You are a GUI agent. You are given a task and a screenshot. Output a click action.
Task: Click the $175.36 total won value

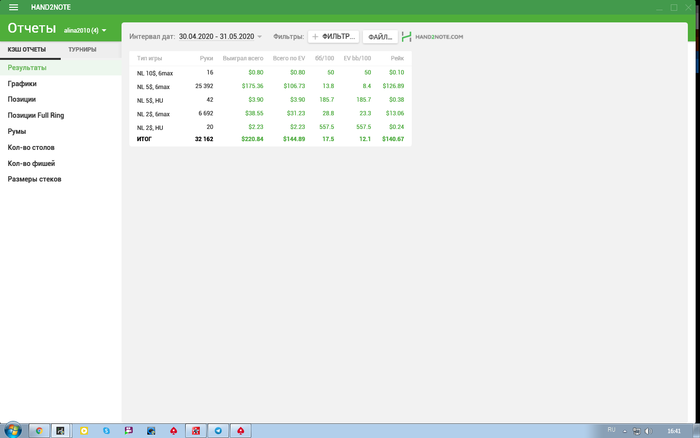(252, 86)
